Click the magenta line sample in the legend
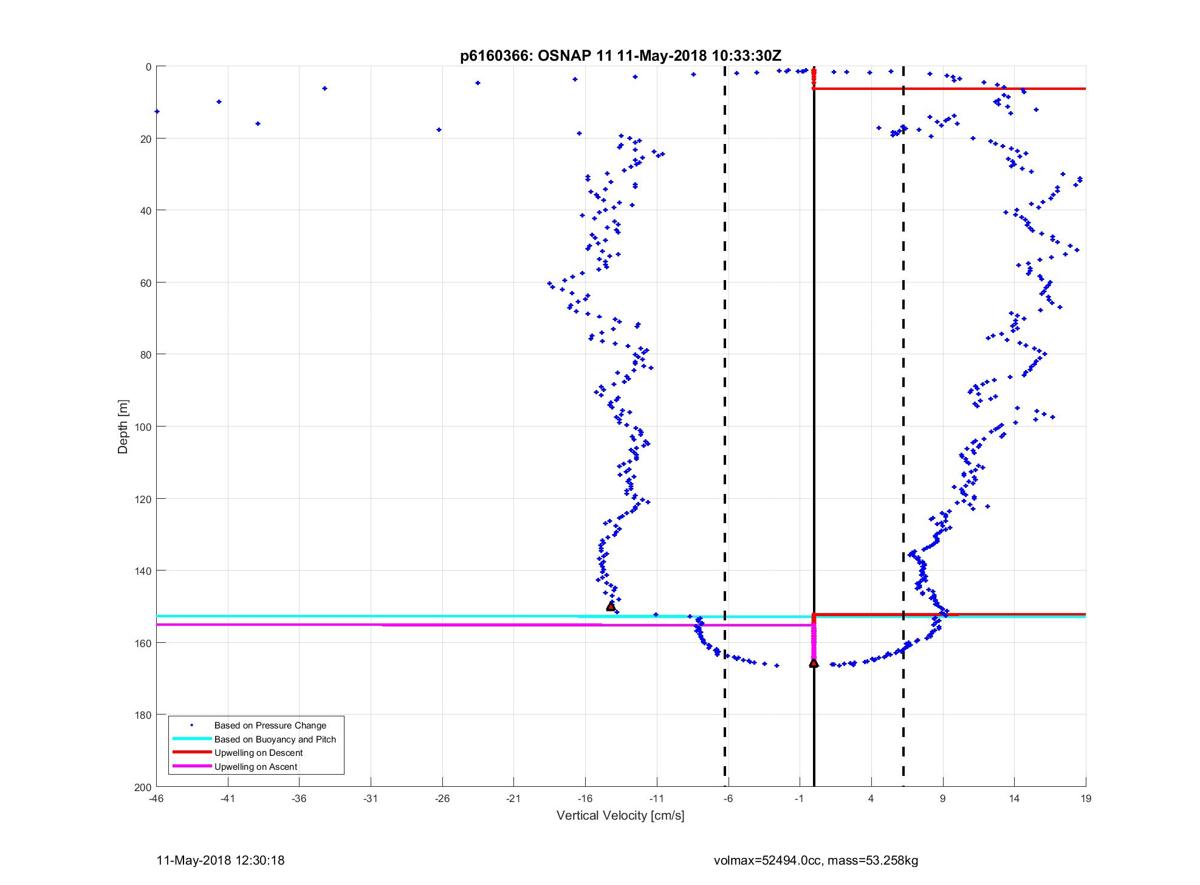This screenshot has height=885, width=1200. 192,767
